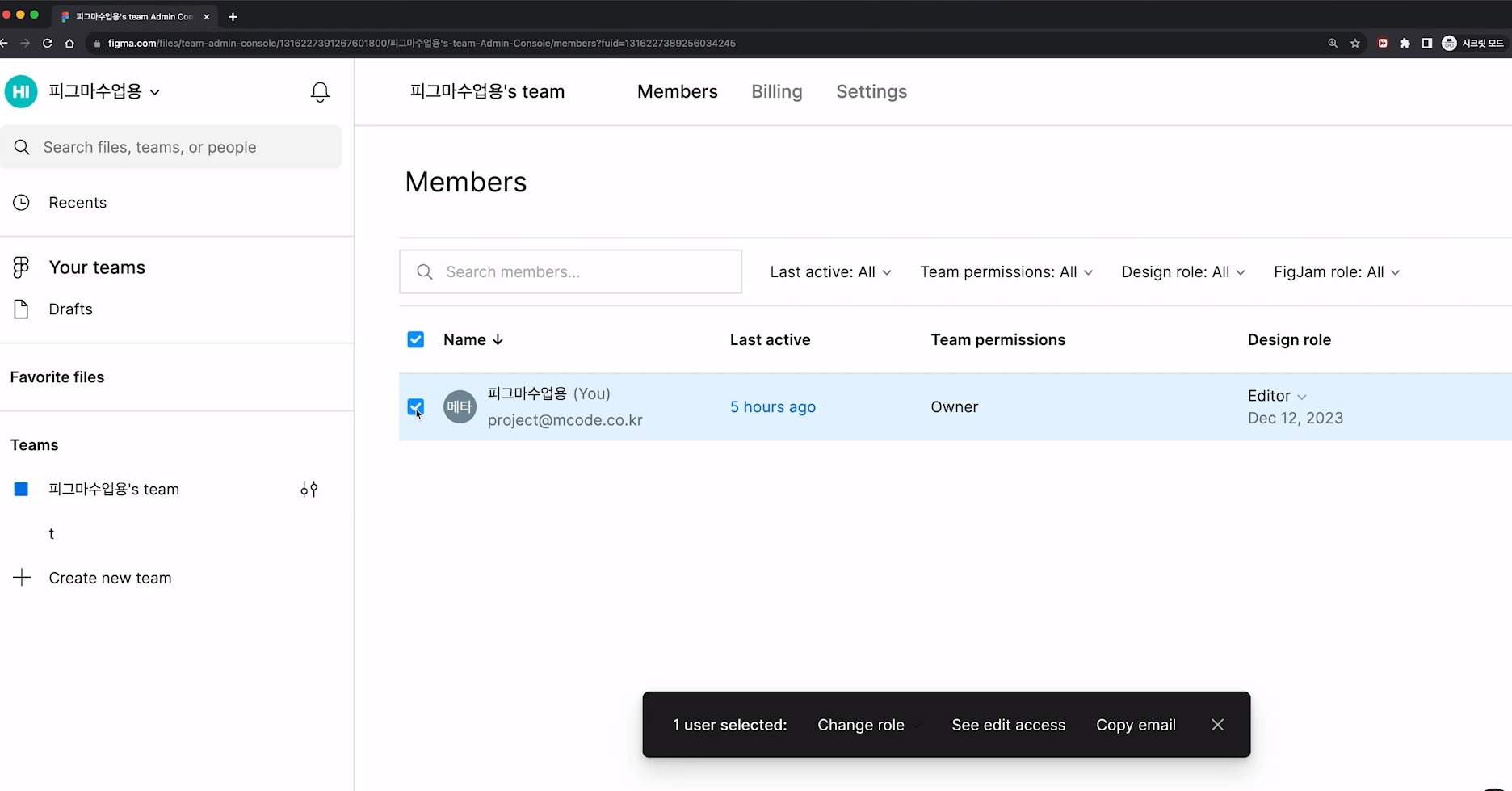Screen dimensions: 1512x791
Task: Sort by Last active column header
Action: [x=770, y=340]
